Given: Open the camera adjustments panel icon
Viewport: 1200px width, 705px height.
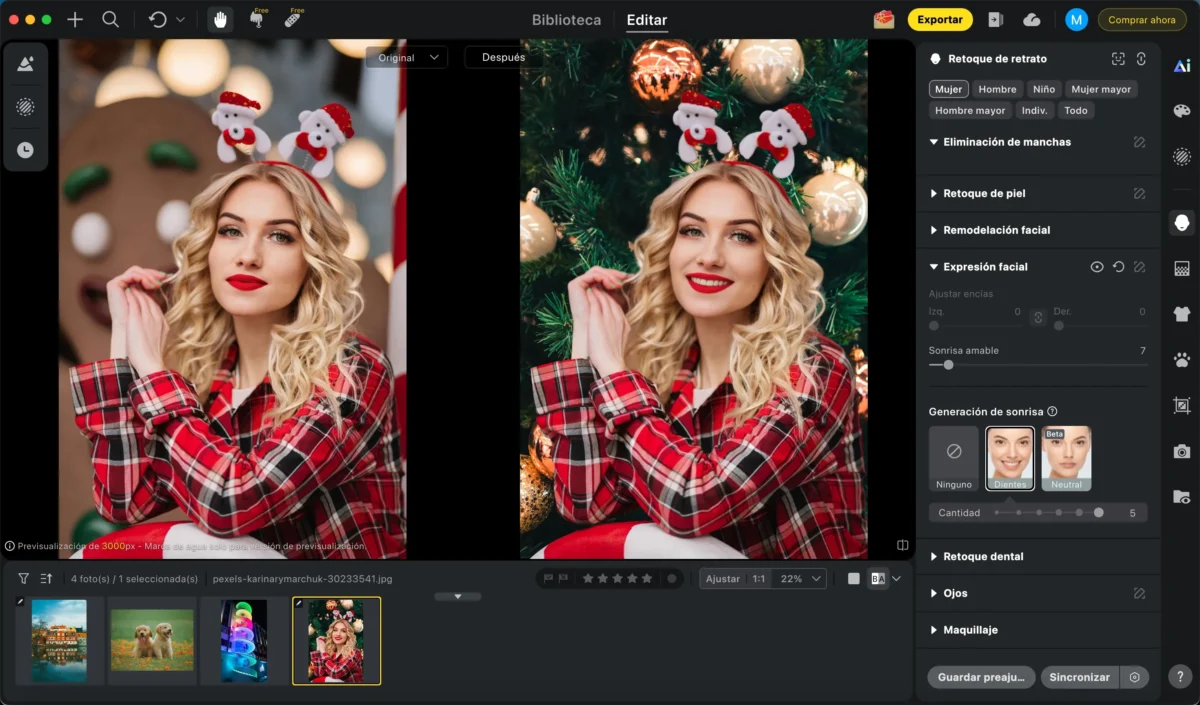Looking at the screenshot, I should (1181, 450).
